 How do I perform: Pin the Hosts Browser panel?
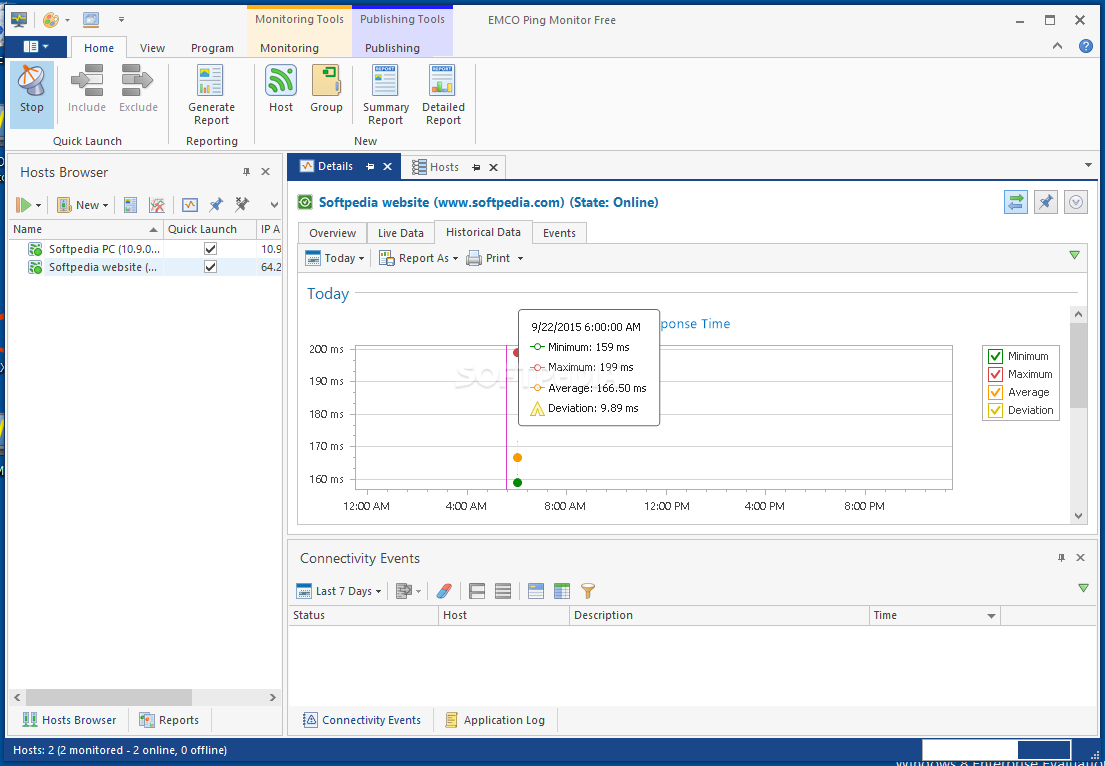coord(246,172)
